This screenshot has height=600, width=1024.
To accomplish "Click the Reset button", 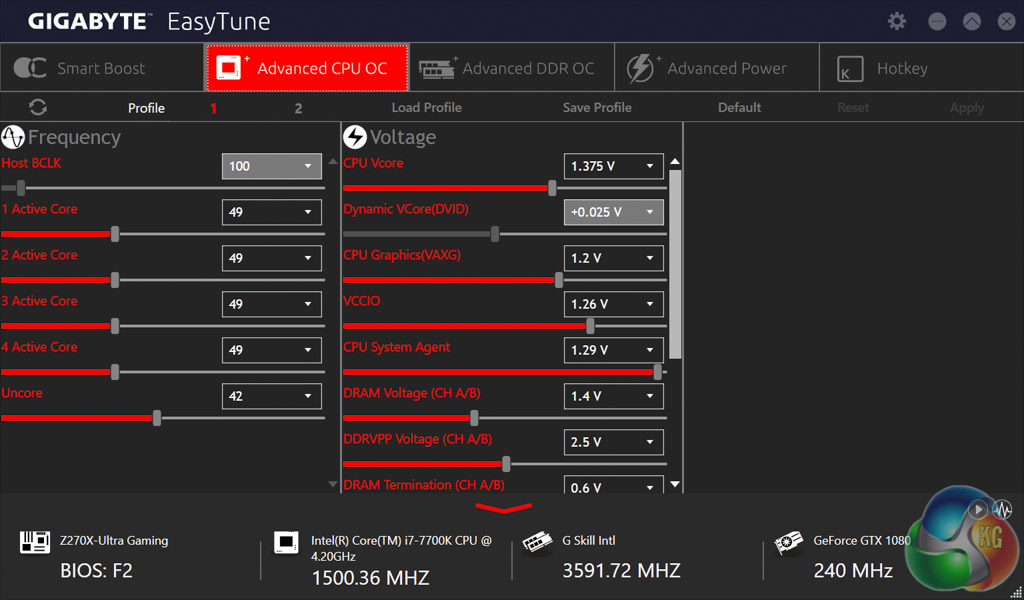I will click(853, 108).
